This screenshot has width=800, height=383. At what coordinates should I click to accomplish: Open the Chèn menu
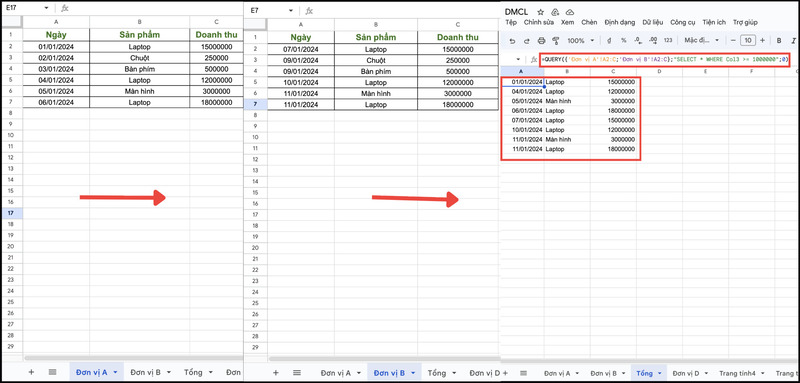(589, 22)
